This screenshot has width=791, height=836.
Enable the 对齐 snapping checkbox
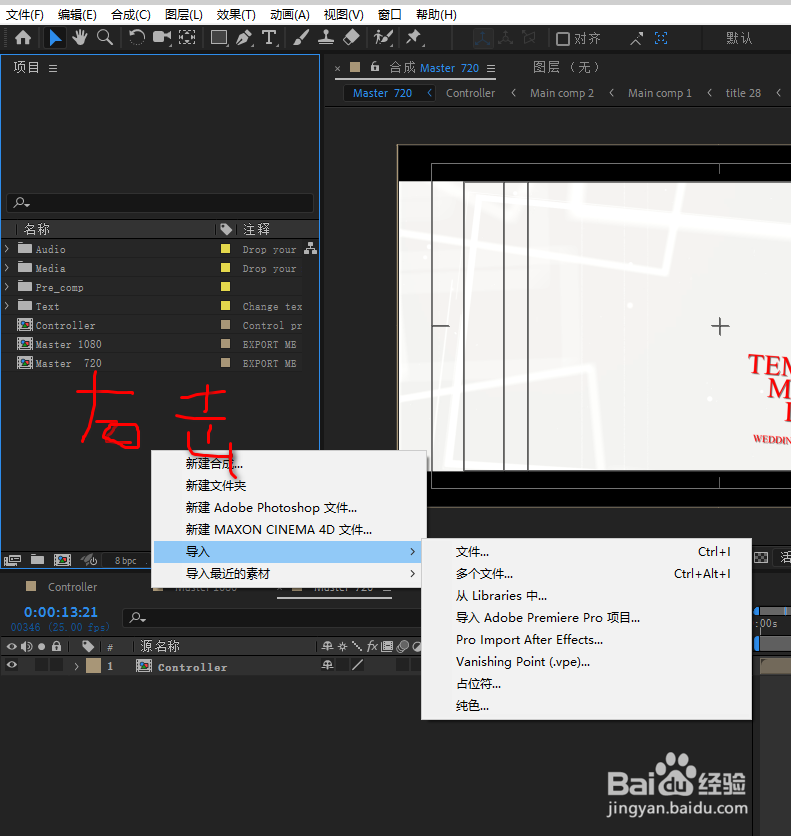pyautogui.click(x=563, y=39)
